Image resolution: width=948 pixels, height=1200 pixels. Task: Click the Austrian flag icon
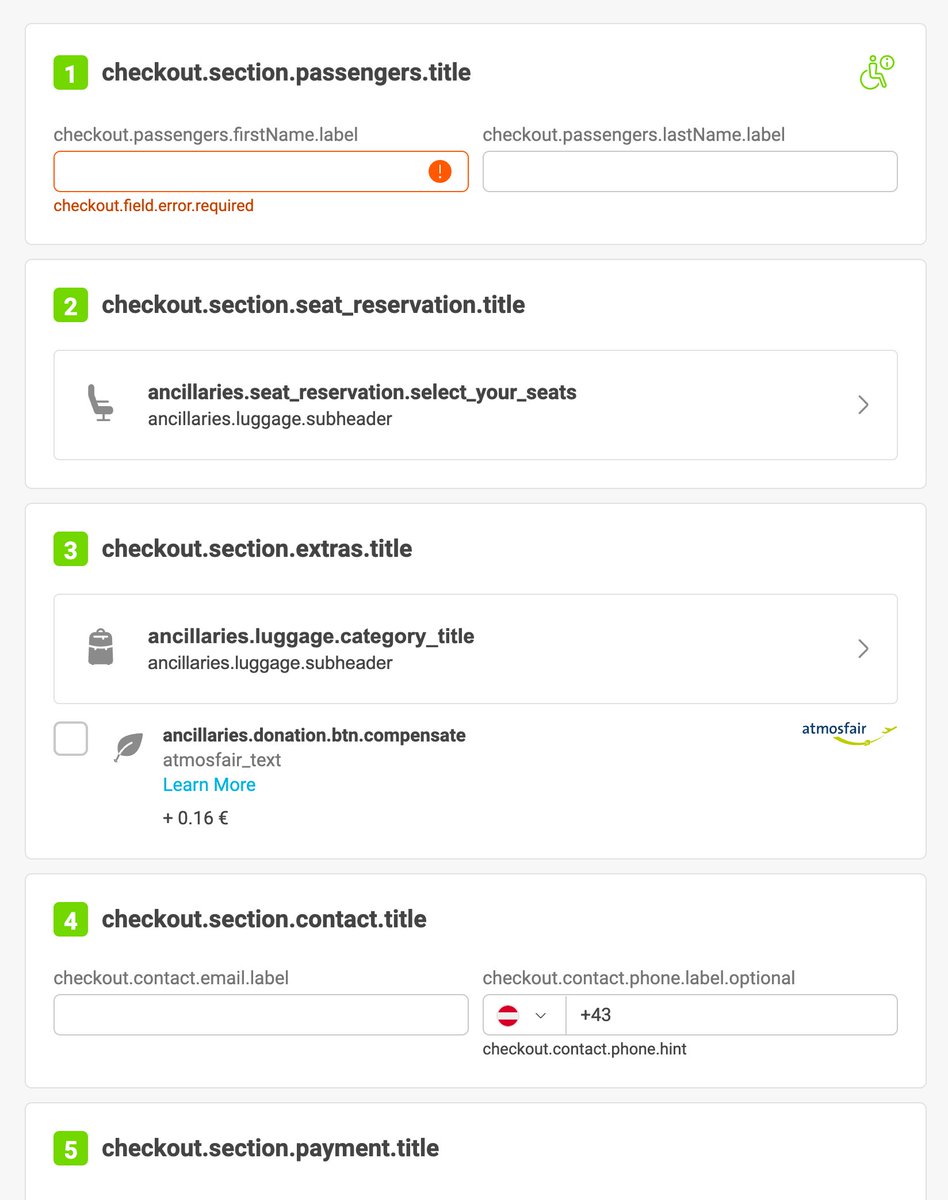508,1015
